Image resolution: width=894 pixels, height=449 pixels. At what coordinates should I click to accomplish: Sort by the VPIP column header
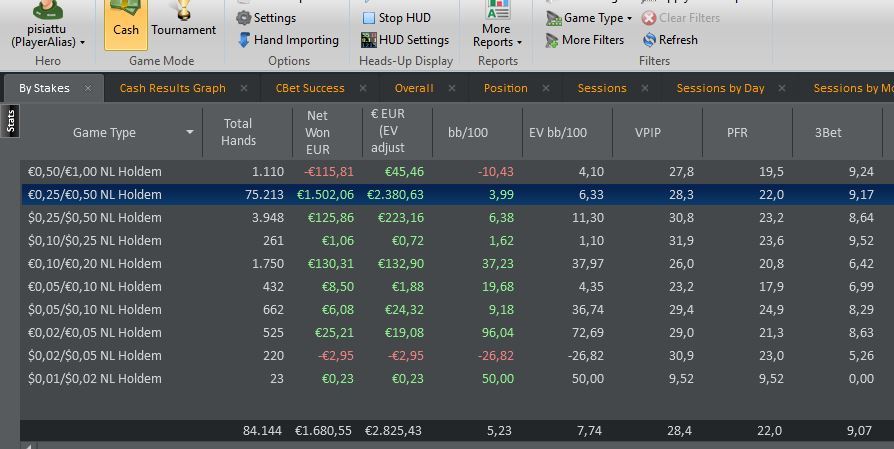[x=647, y=132]
